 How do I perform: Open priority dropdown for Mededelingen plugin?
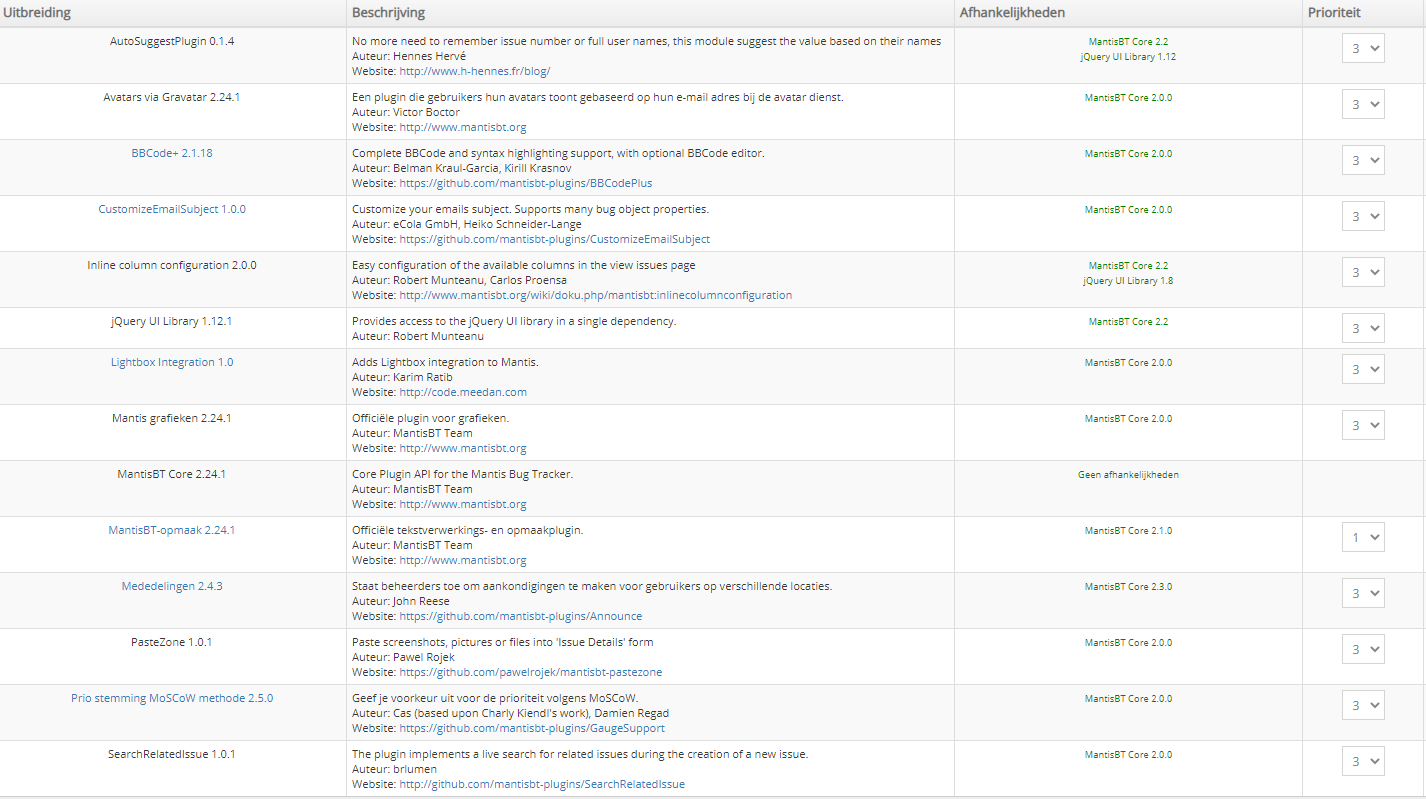[1363, 592]
